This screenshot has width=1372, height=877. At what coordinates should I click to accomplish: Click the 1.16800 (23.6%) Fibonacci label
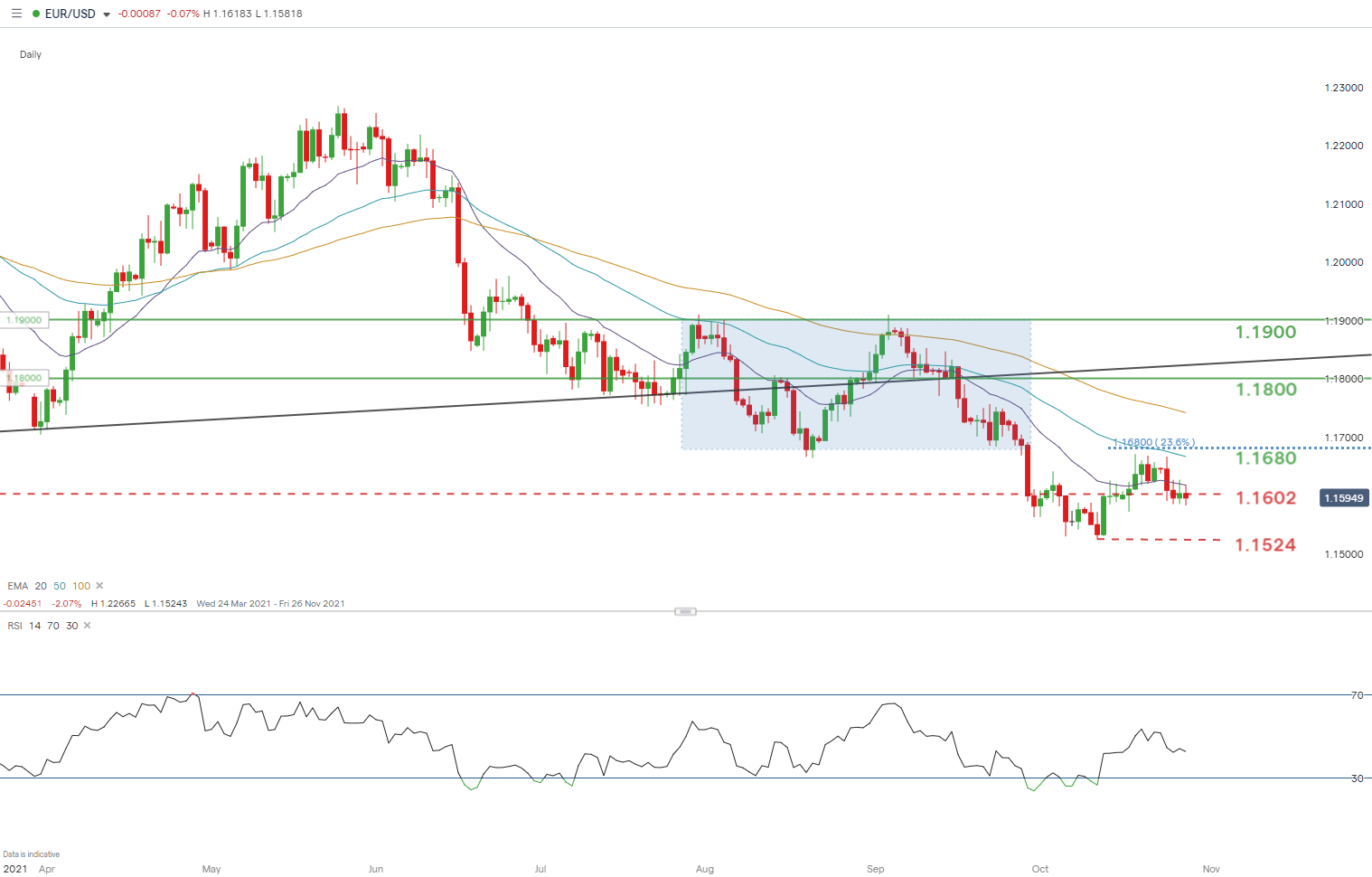(1154, 443)
